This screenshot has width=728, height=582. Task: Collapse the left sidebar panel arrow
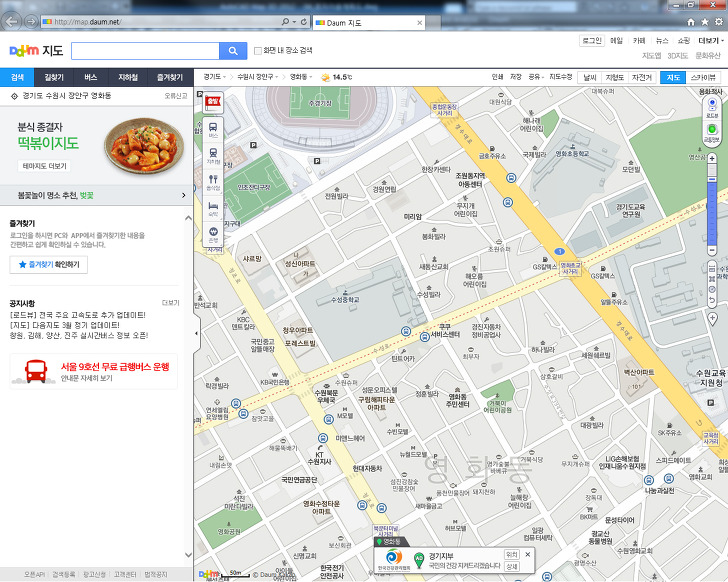[x=196, y=333]
